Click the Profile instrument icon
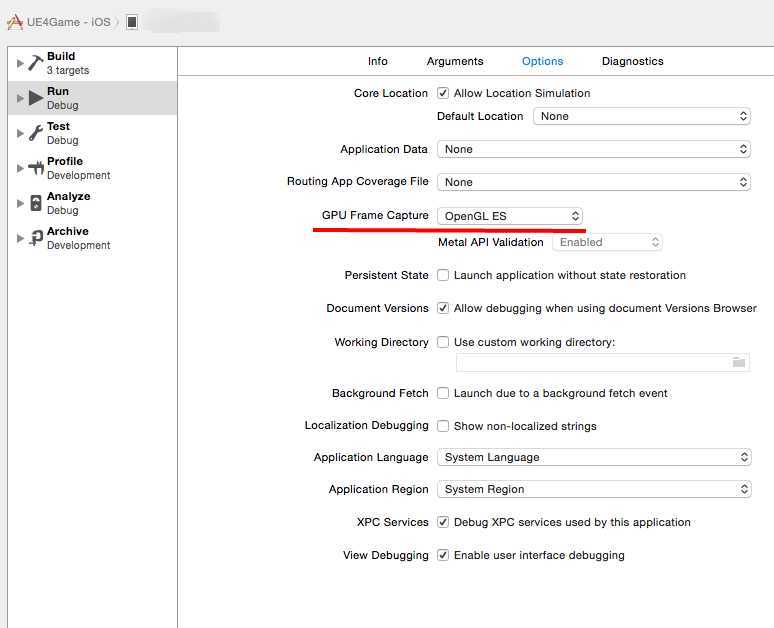Image resolution: width=774 pixels, height=628 pixels. 36,168
